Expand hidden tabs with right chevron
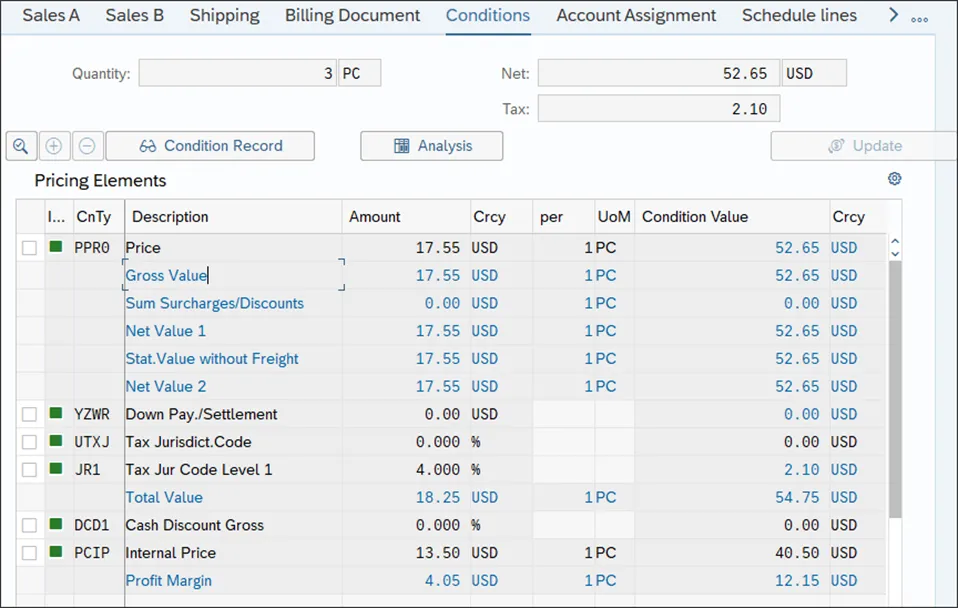958x608 pixels. (894, 15)
